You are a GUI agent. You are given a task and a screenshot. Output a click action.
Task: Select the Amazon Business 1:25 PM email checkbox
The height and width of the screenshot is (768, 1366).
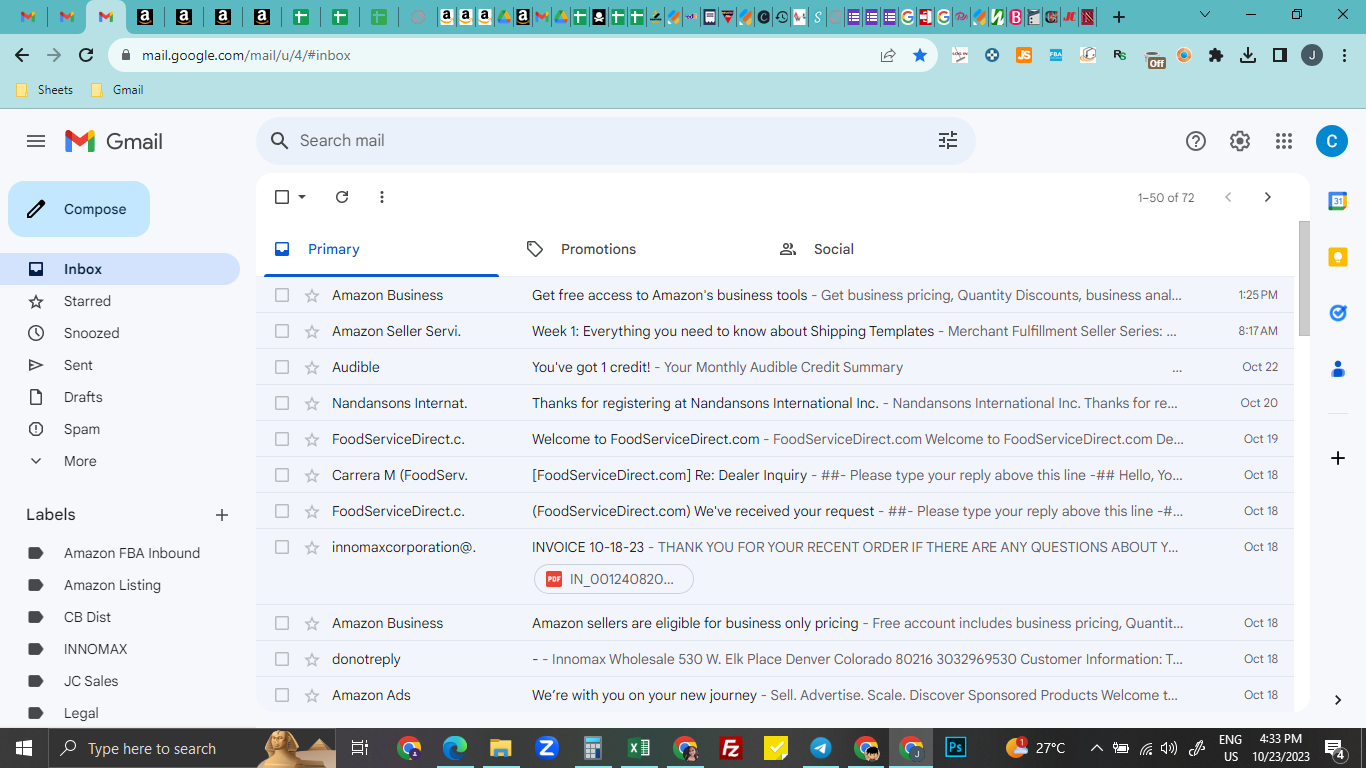[282, 295]
